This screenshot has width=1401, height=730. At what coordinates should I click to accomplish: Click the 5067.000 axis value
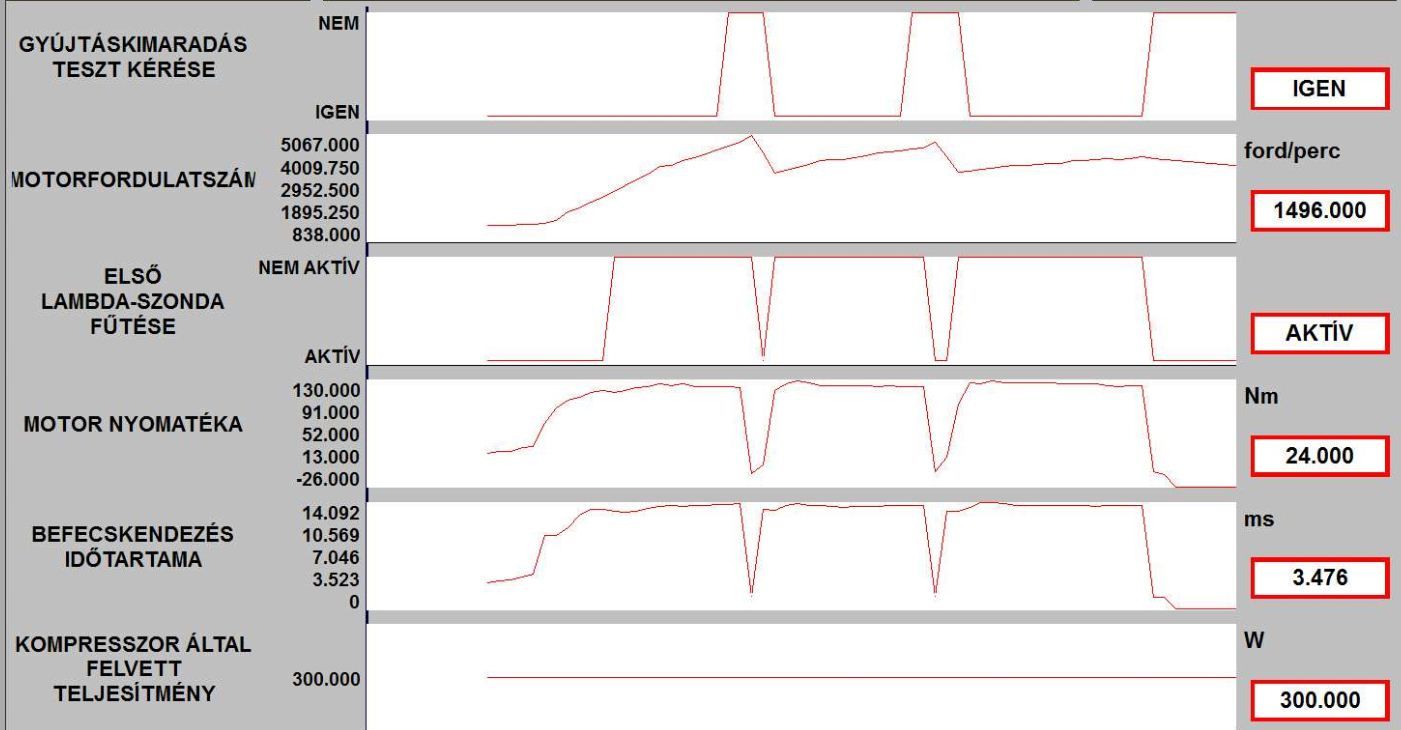coord(321,145)
